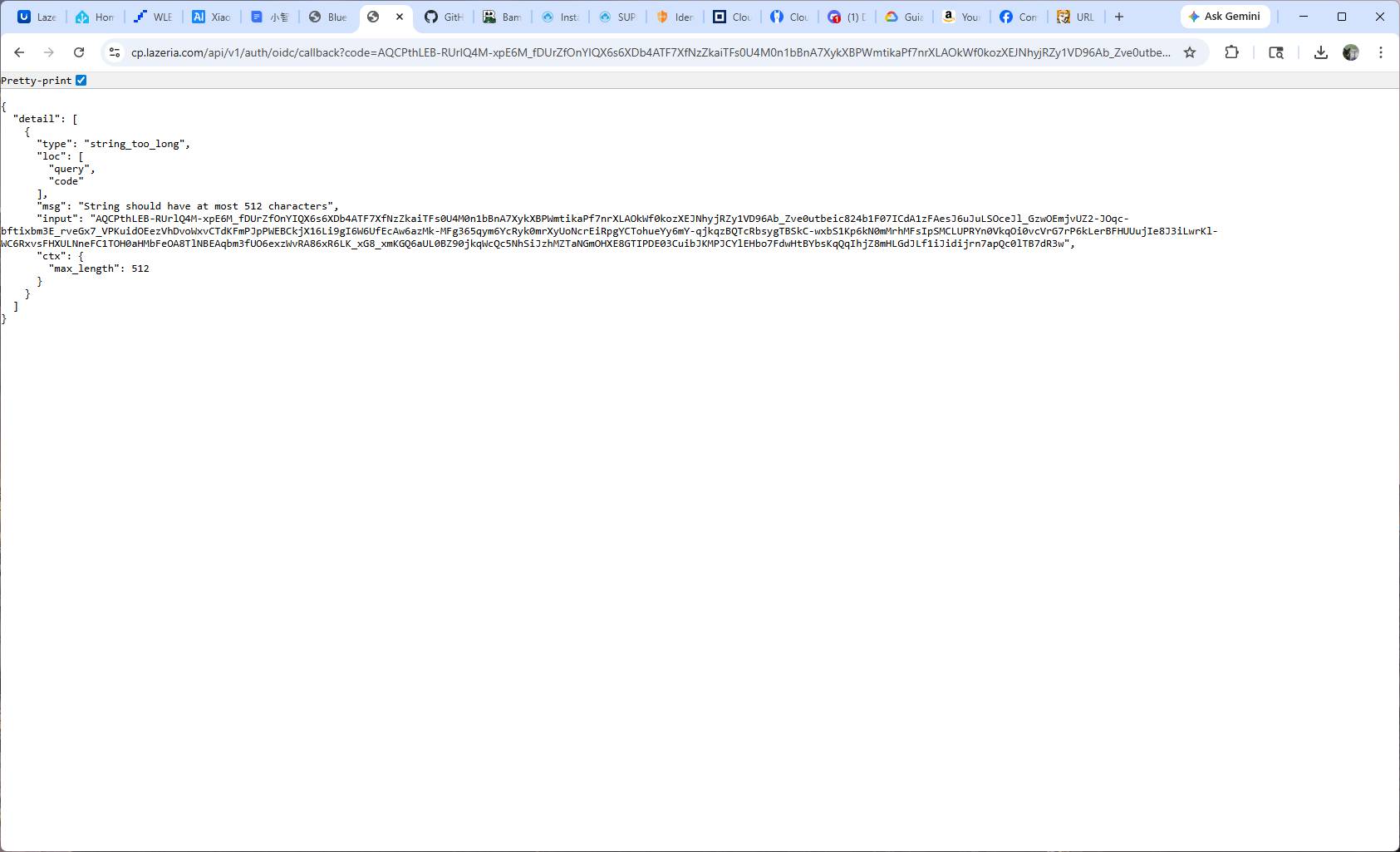Switch to the Facebook tab

point(1018,17)
